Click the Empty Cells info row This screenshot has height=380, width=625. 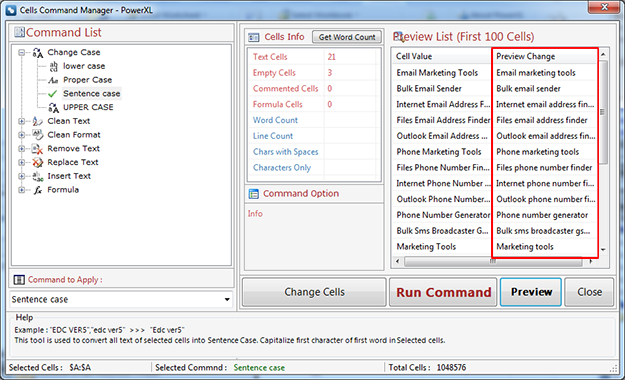pyautogui.click(x=313, y=73)
